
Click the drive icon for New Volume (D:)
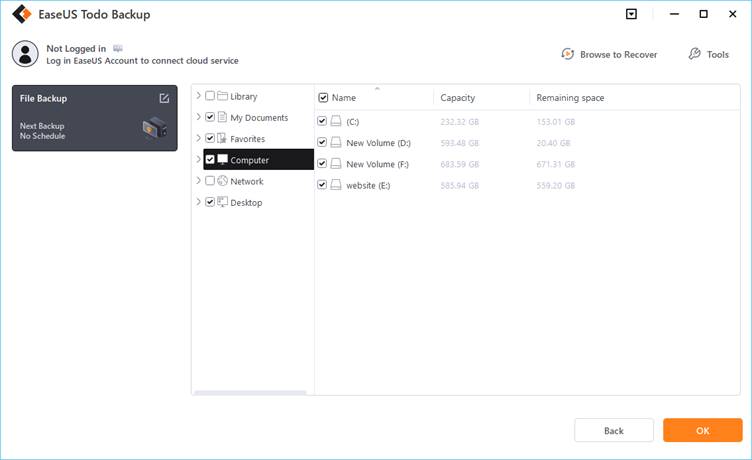click(336, 142)
